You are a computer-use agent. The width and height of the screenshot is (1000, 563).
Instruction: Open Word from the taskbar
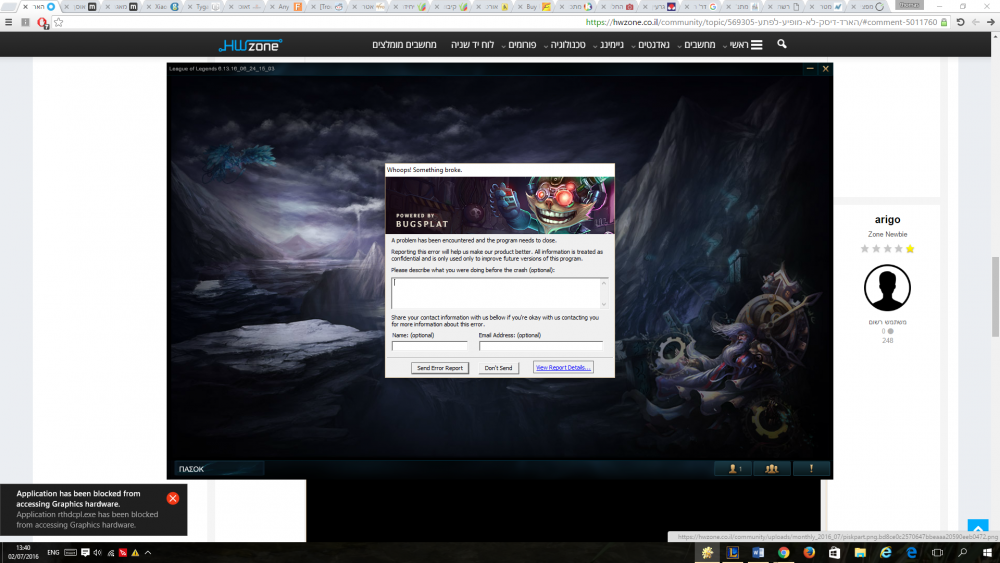coord(758,553)
